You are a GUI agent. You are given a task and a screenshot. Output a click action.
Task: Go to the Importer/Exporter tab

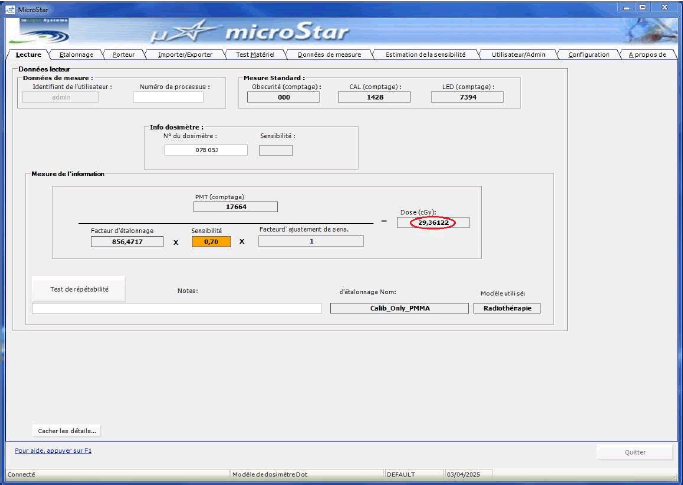[185, 54]
